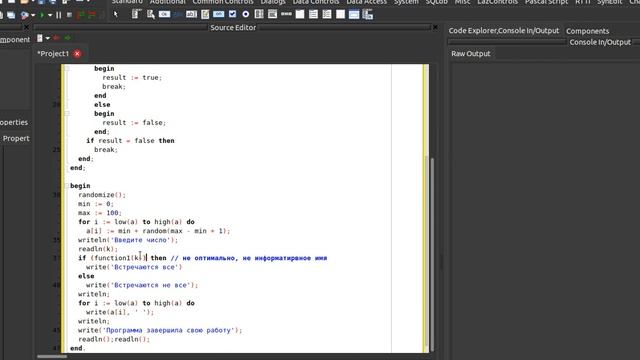Click the Step Over debug icon
Viewport: 640px width, 360px height.
point(92,15)
